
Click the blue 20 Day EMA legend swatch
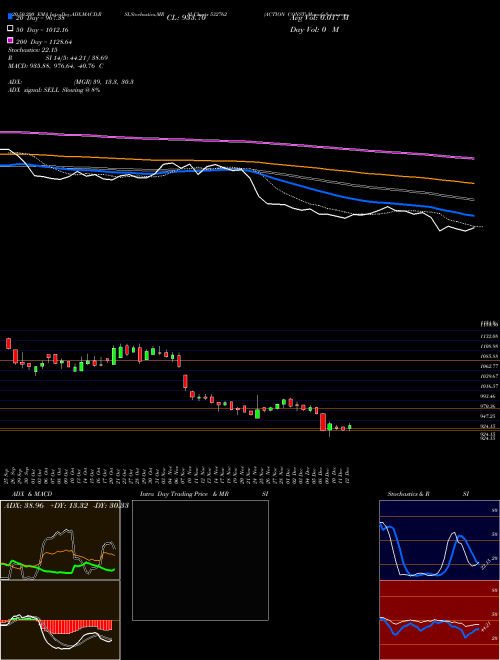click(x=11, y=16)
